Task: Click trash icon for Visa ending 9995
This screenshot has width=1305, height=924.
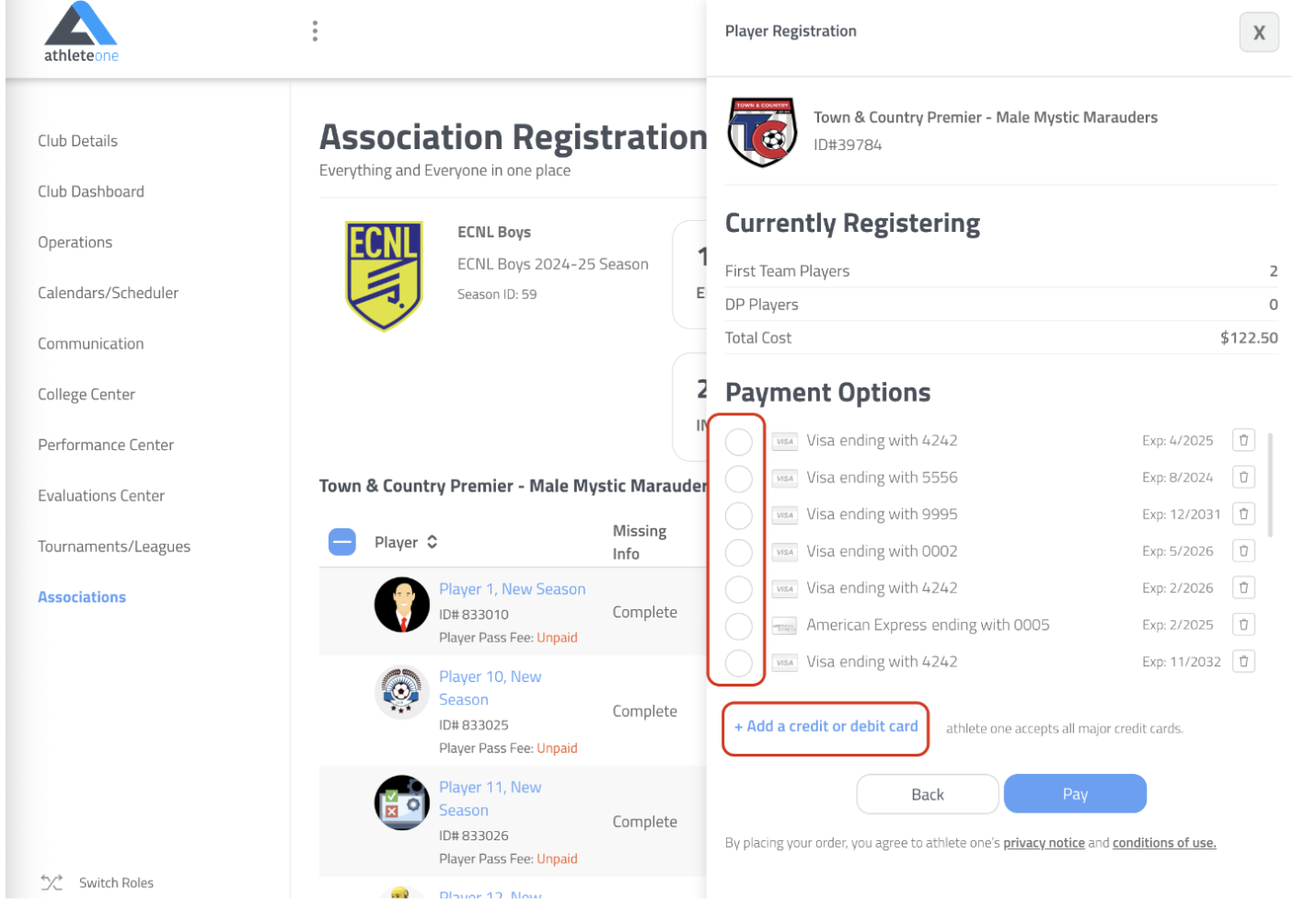Action: click(x=1243, y=514)
